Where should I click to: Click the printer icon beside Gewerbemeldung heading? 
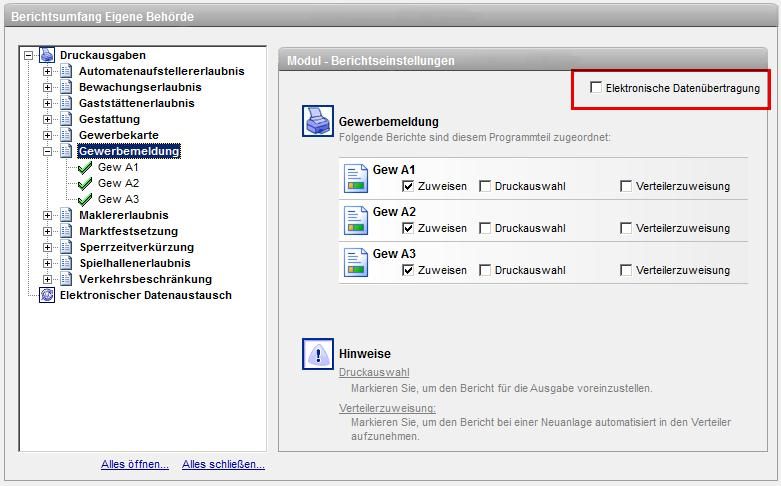point(317,124)
